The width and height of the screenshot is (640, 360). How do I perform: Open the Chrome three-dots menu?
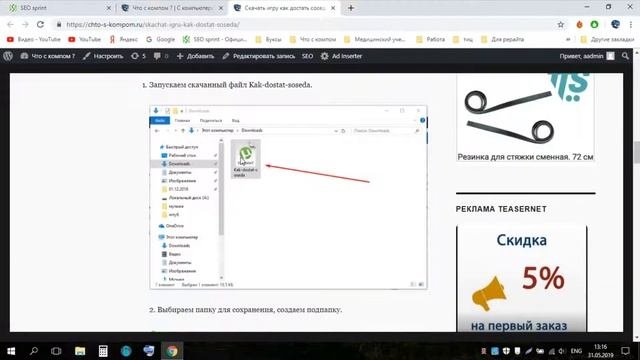coord(631,24)
